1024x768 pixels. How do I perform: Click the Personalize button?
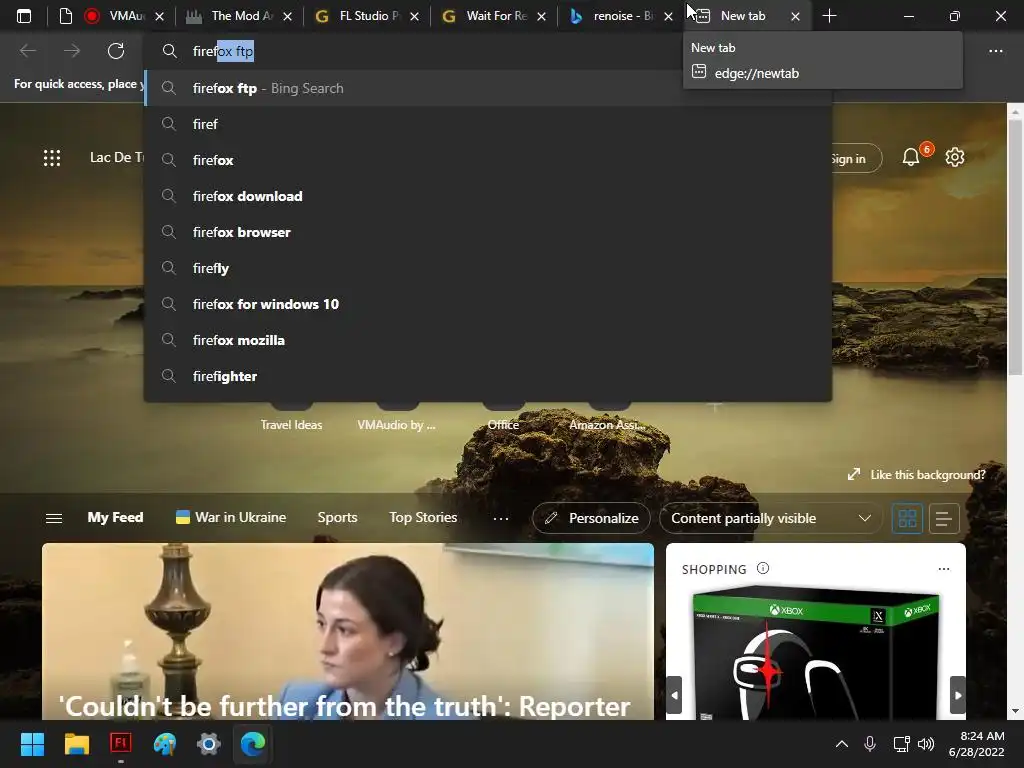(x=591, y=519)
